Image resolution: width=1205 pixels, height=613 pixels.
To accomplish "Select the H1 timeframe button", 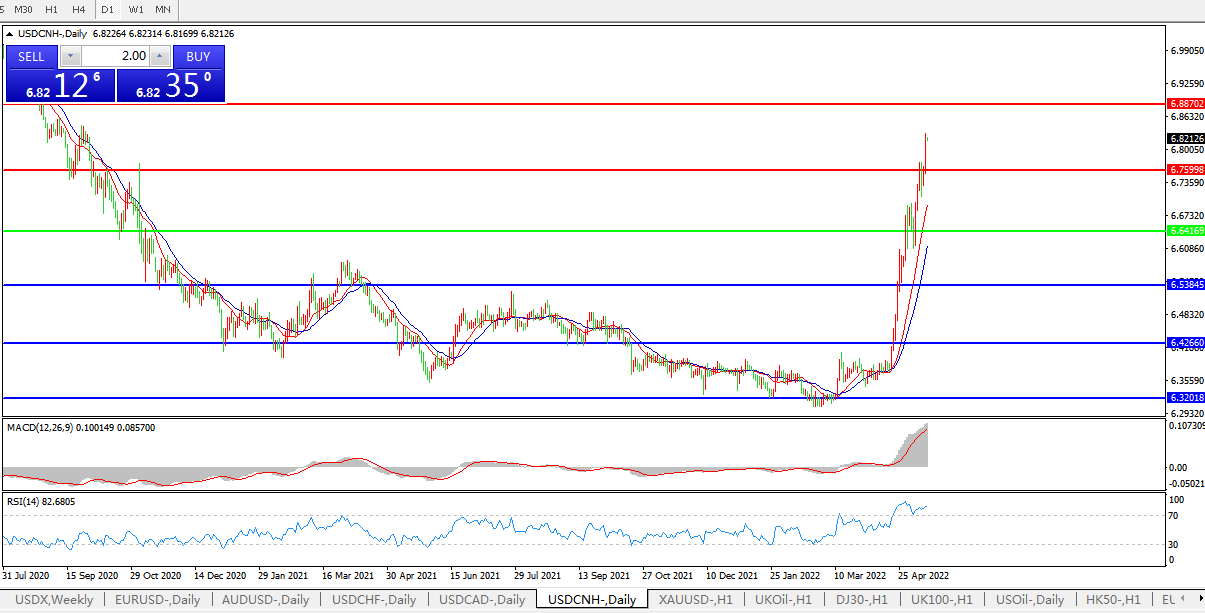I will click(52, 9).
